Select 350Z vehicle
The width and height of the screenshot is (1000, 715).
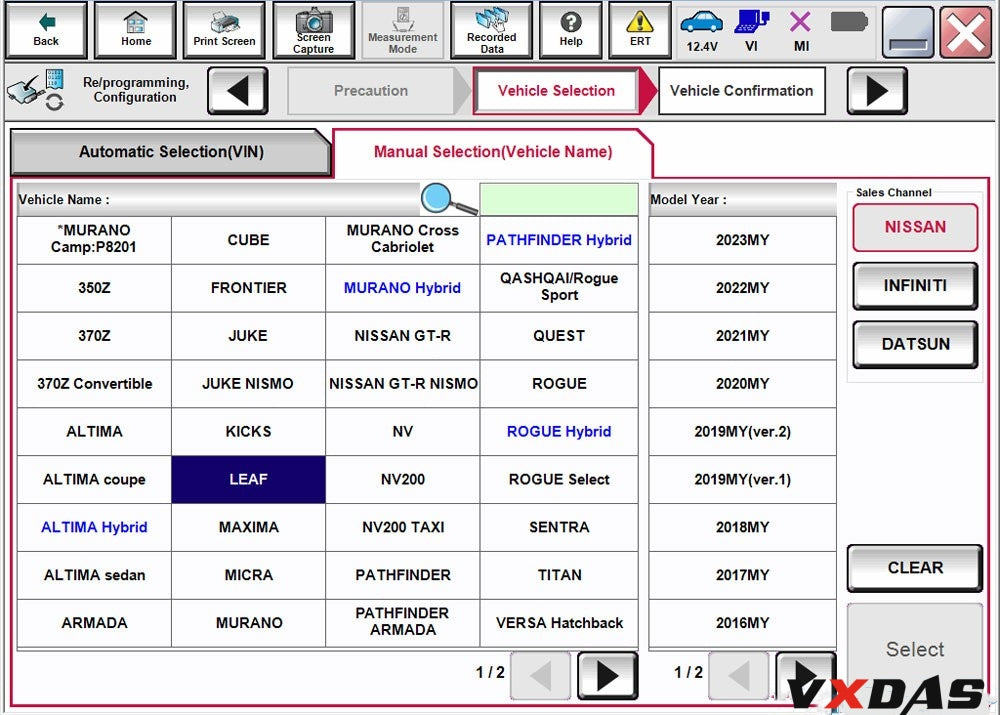tap(94, 288)
